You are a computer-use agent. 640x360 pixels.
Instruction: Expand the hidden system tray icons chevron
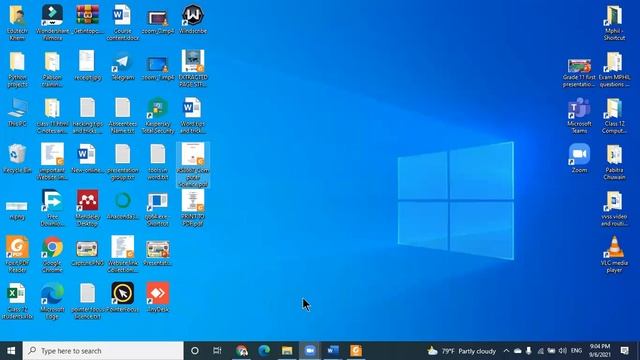506,351
